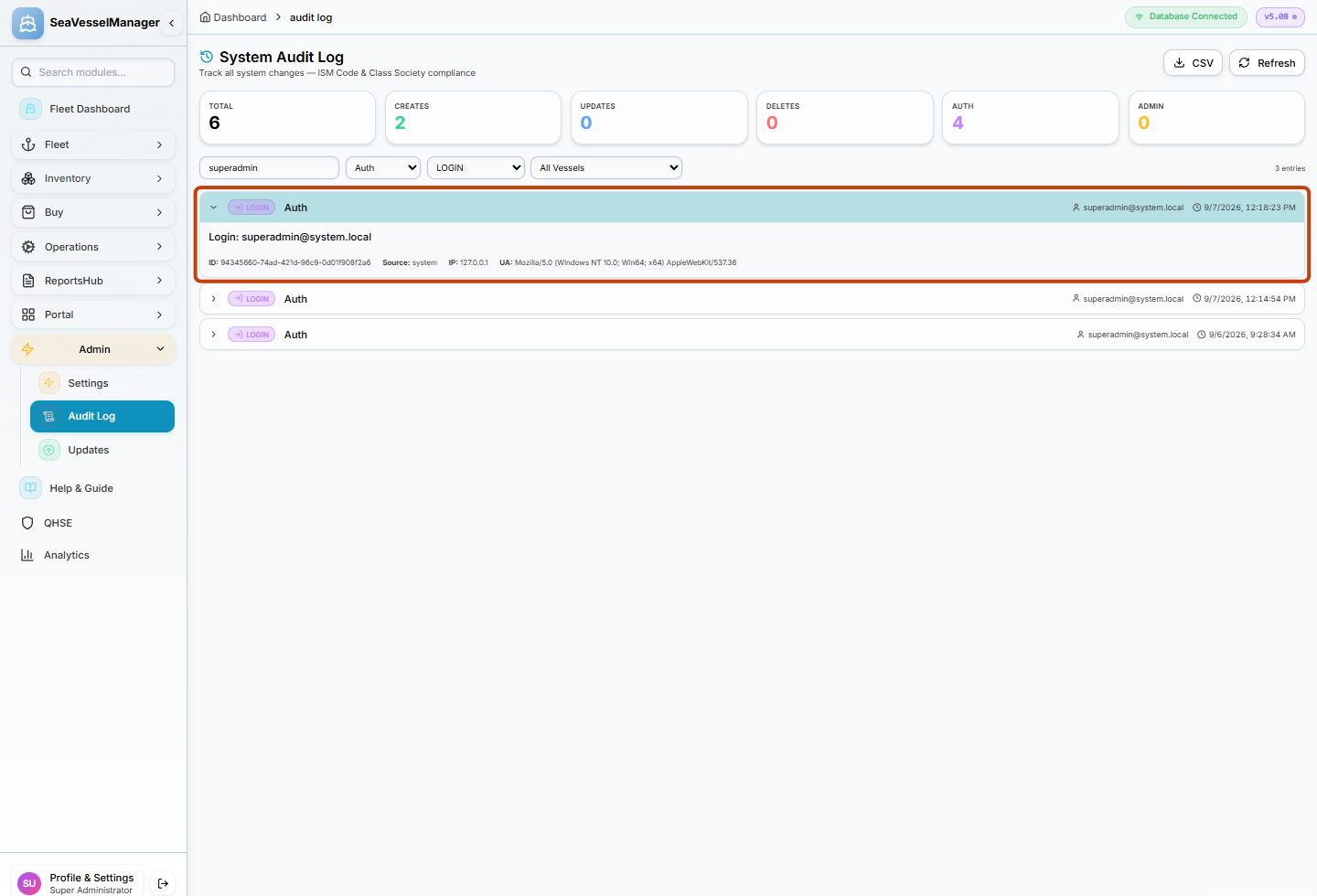The image size is (1317, 896).
Task: Expand the second Auth login entry
Action: pyautogui.click(x=213, y=299)
